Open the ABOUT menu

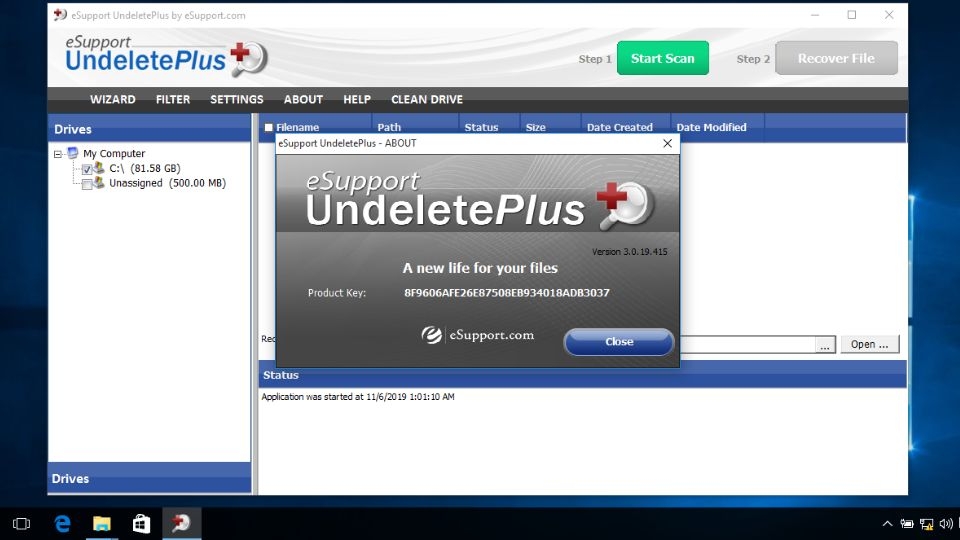[303, 99]
